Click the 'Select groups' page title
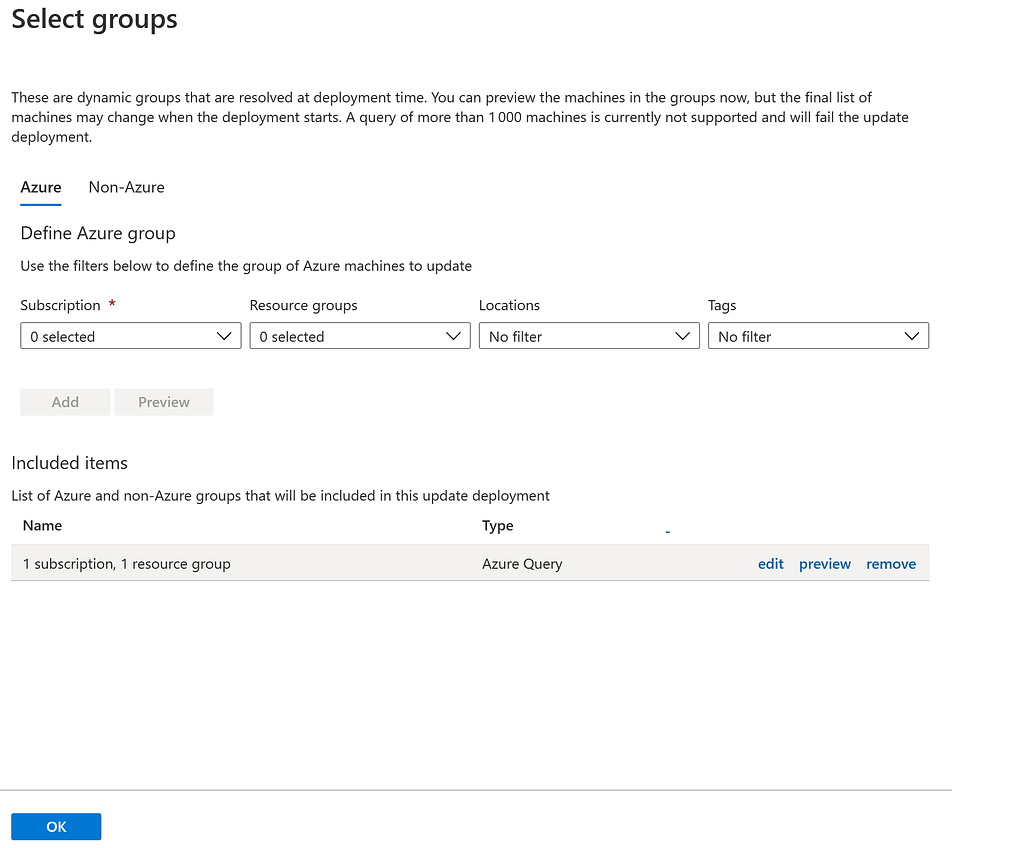Viewport: 1024px width, 848px height. coord(94,20)
